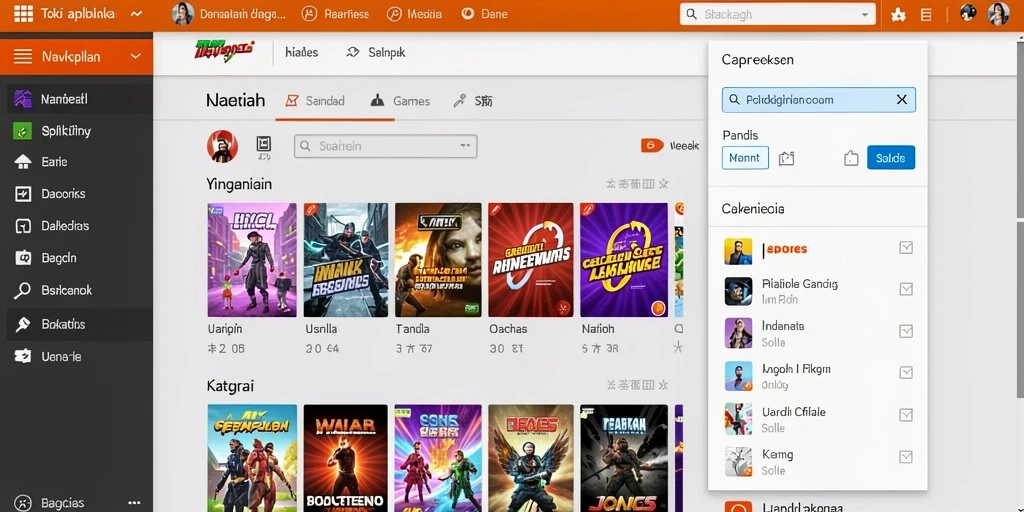Click the Bagcln sidebar icon

pyautogui.click(x=22, y=258)
